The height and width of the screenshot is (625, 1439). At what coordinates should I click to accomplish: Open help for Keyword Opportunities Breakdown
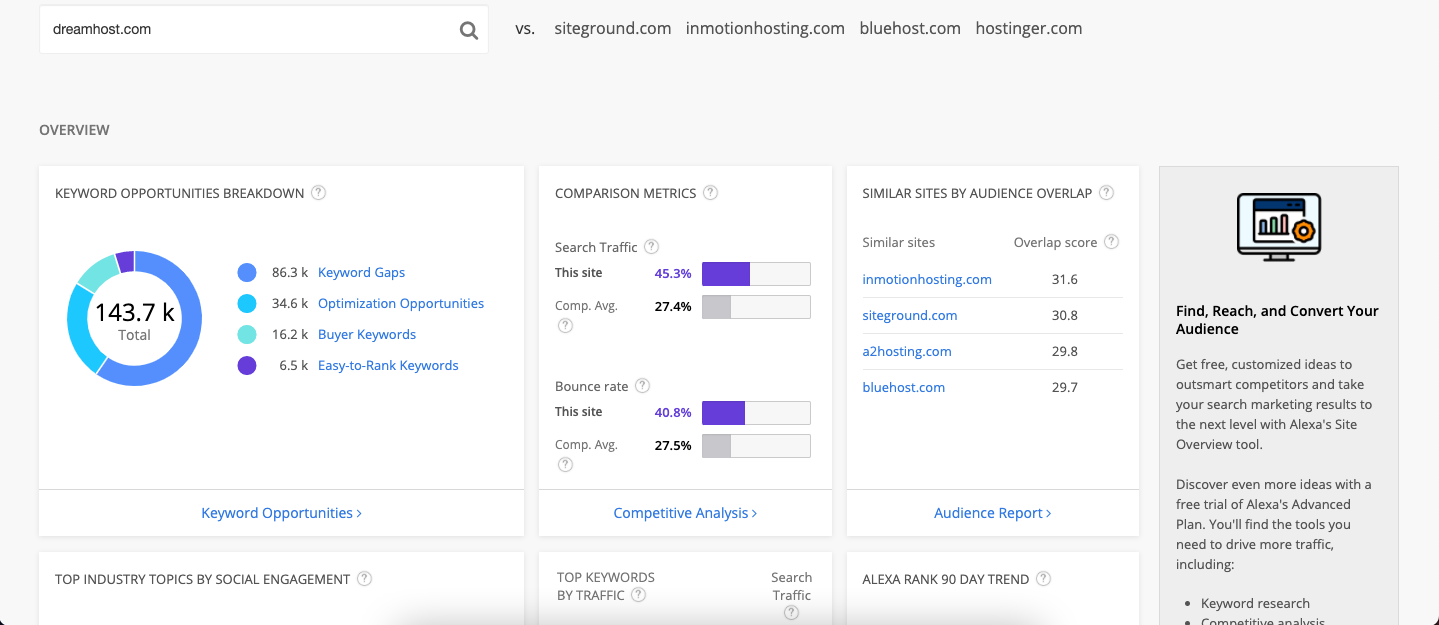(x=318, y=193)
